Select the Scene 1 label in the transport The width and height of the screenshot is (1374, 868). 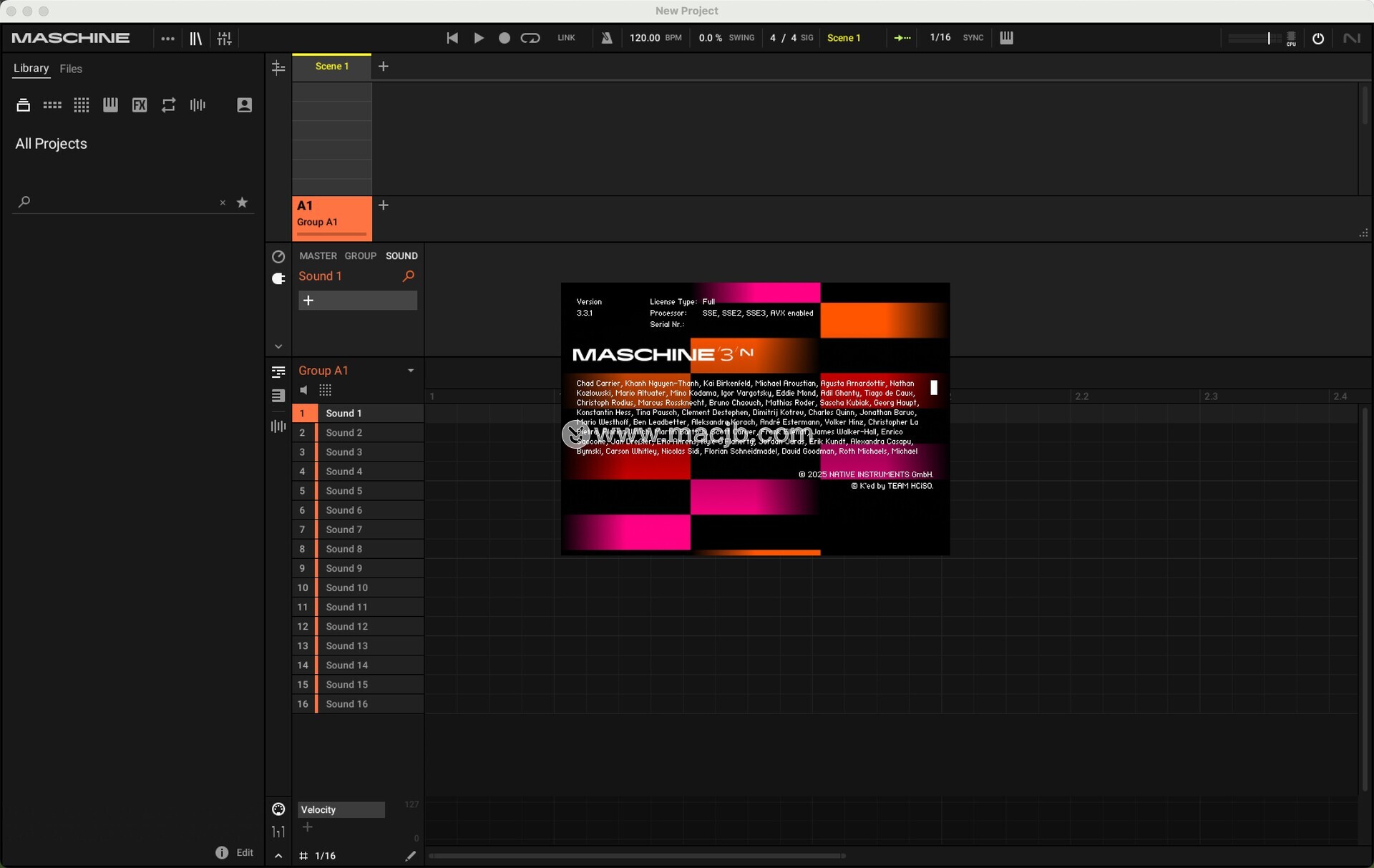(844, 38)
